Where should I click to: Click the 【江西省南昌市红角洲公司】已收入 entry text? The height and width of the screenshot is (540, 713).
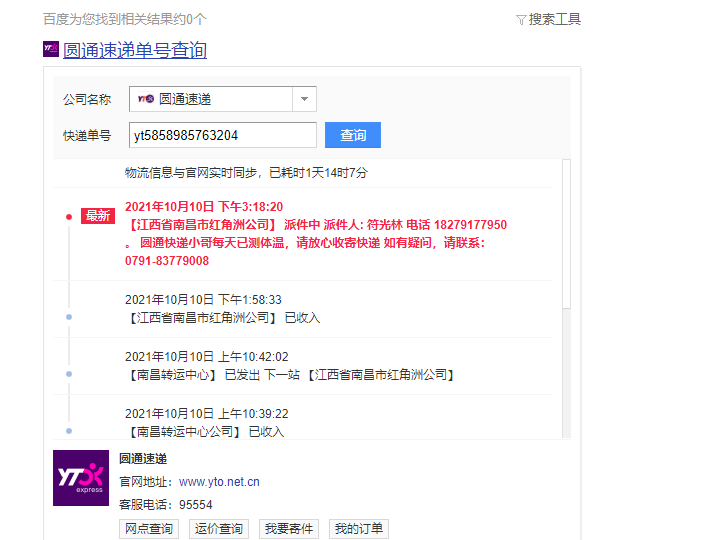(223, 318)
